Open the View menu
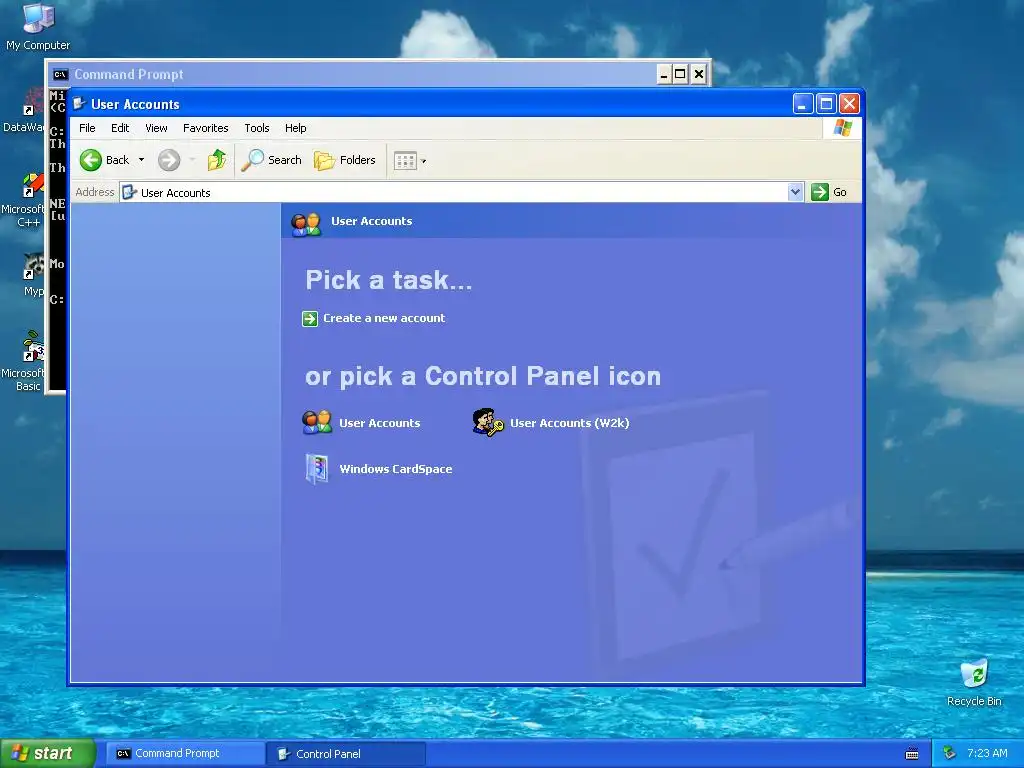Screen dimensions: 1024x768 coord(156,128)
